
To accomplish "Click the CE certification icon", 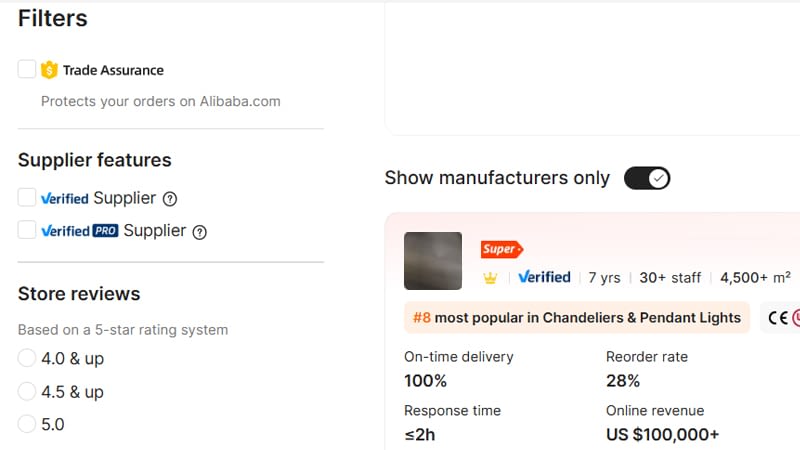I will 777,318.
